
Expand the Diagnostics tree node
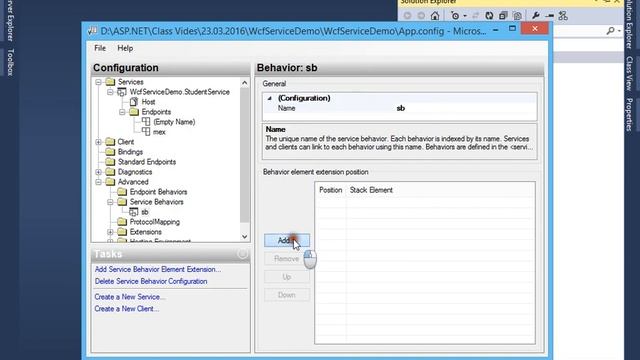point(98,172)
